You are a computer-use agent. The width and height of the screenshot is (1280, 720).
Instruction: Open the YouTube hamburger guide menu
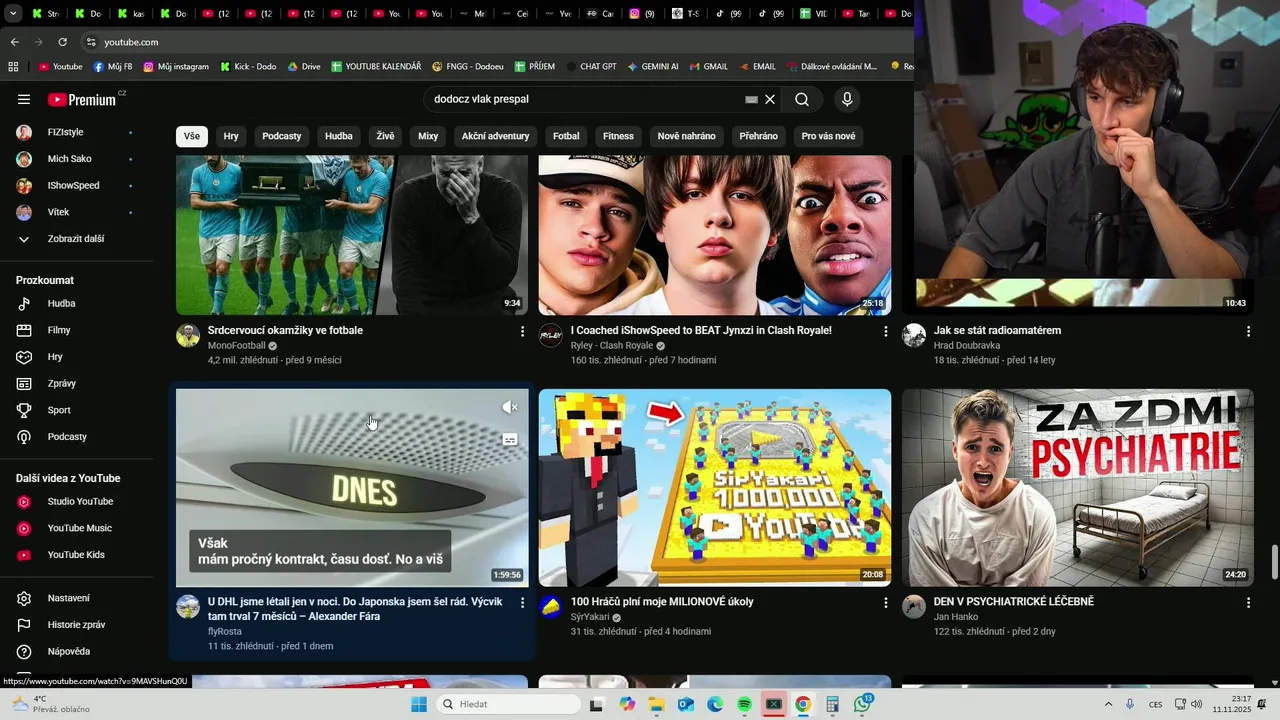click(x=24, y=99)
